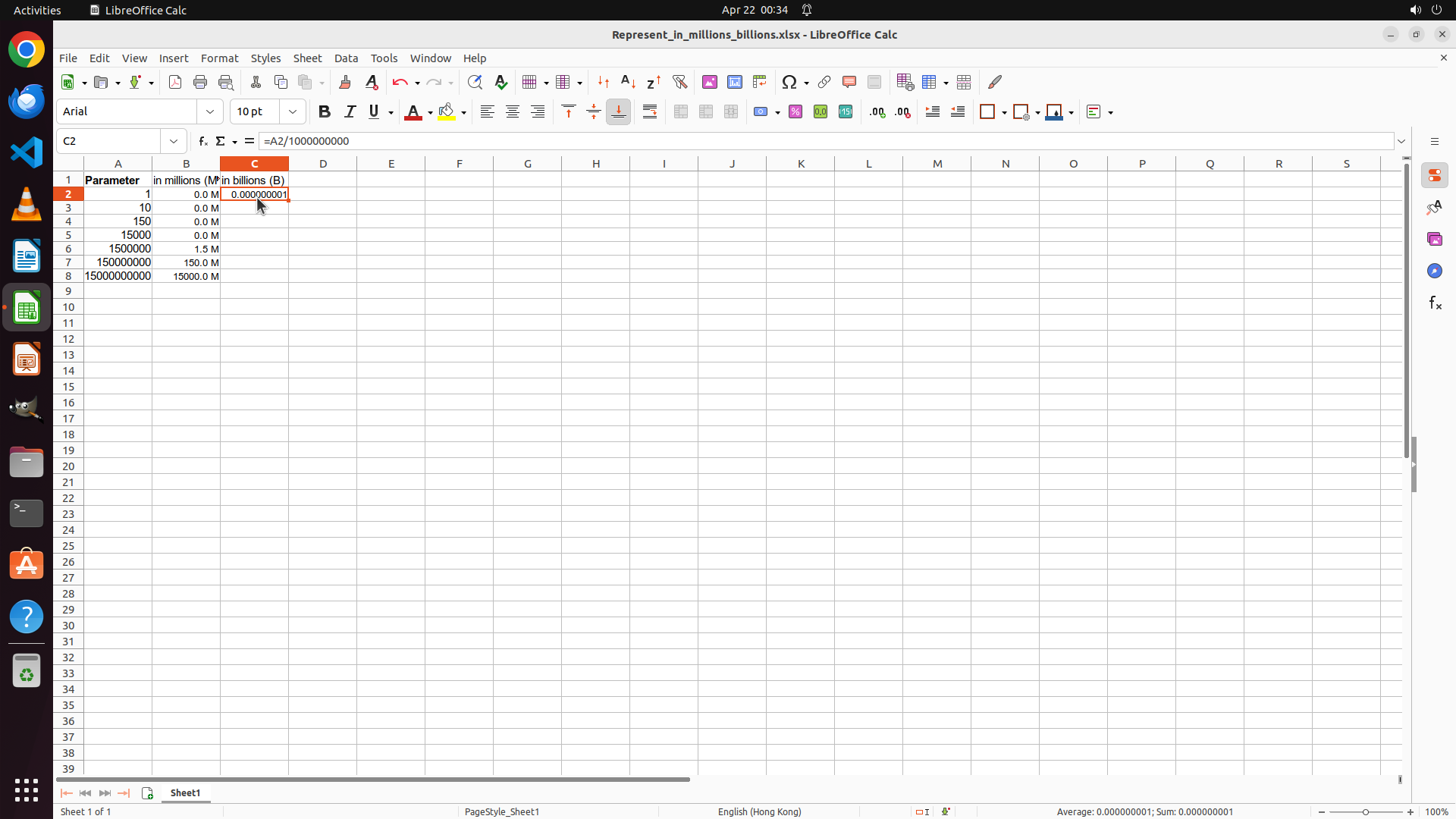The height and width of the screenshot is (819, 1456).
Task: Toggle Wrap Text for cell
Action: click(x=650, y=111)
